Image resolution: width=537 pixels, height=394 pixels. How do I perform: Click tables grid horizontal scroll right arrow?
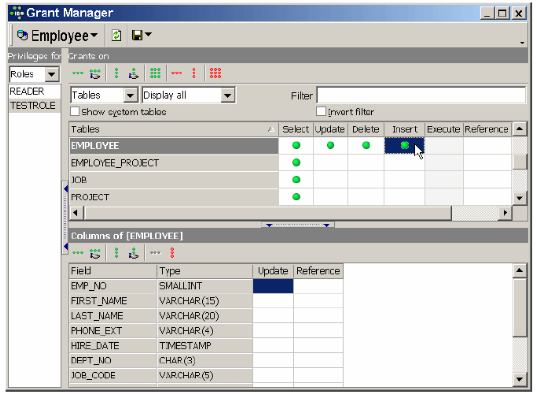click(505, 213)
